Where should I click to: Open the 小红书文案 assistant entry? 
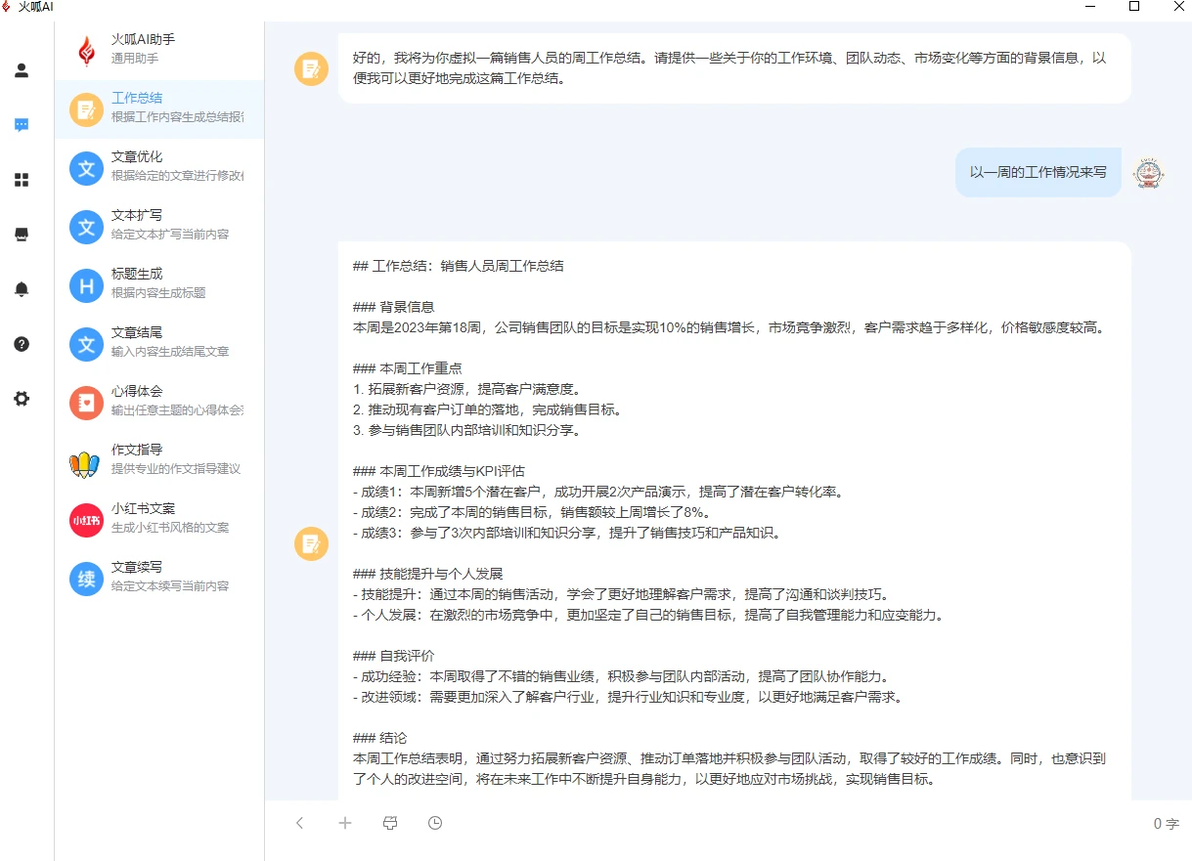tap(160, 519)
